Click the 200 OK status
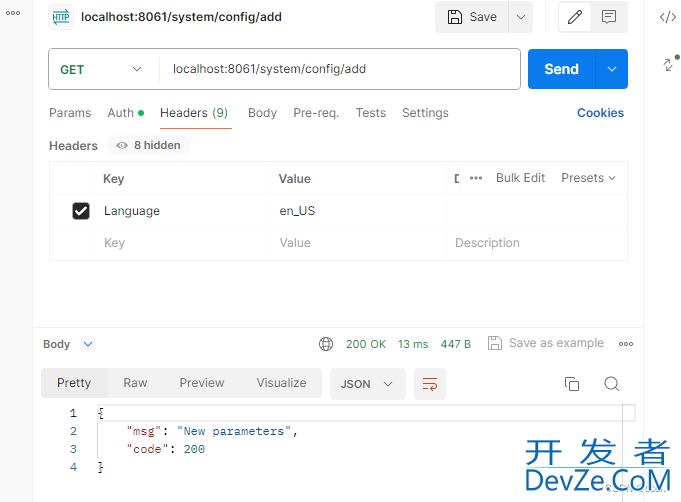The image size is (681, 502). click(366, 344)
